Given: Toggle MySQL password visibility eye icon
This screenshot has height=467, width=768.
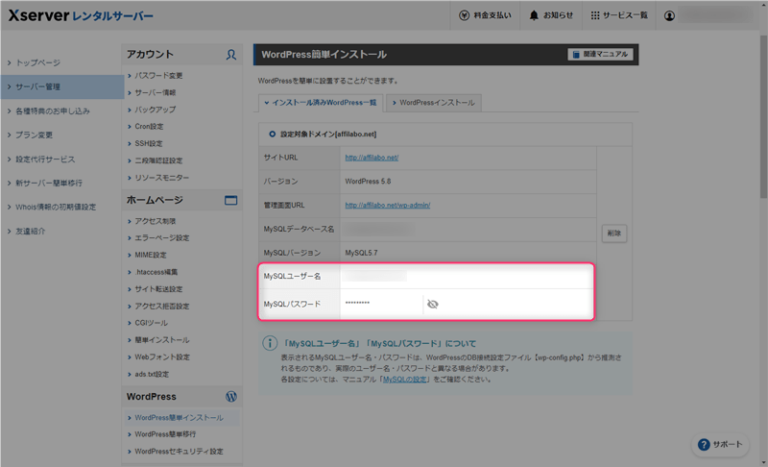Looking at the screenshot, I should coord(433,303).
